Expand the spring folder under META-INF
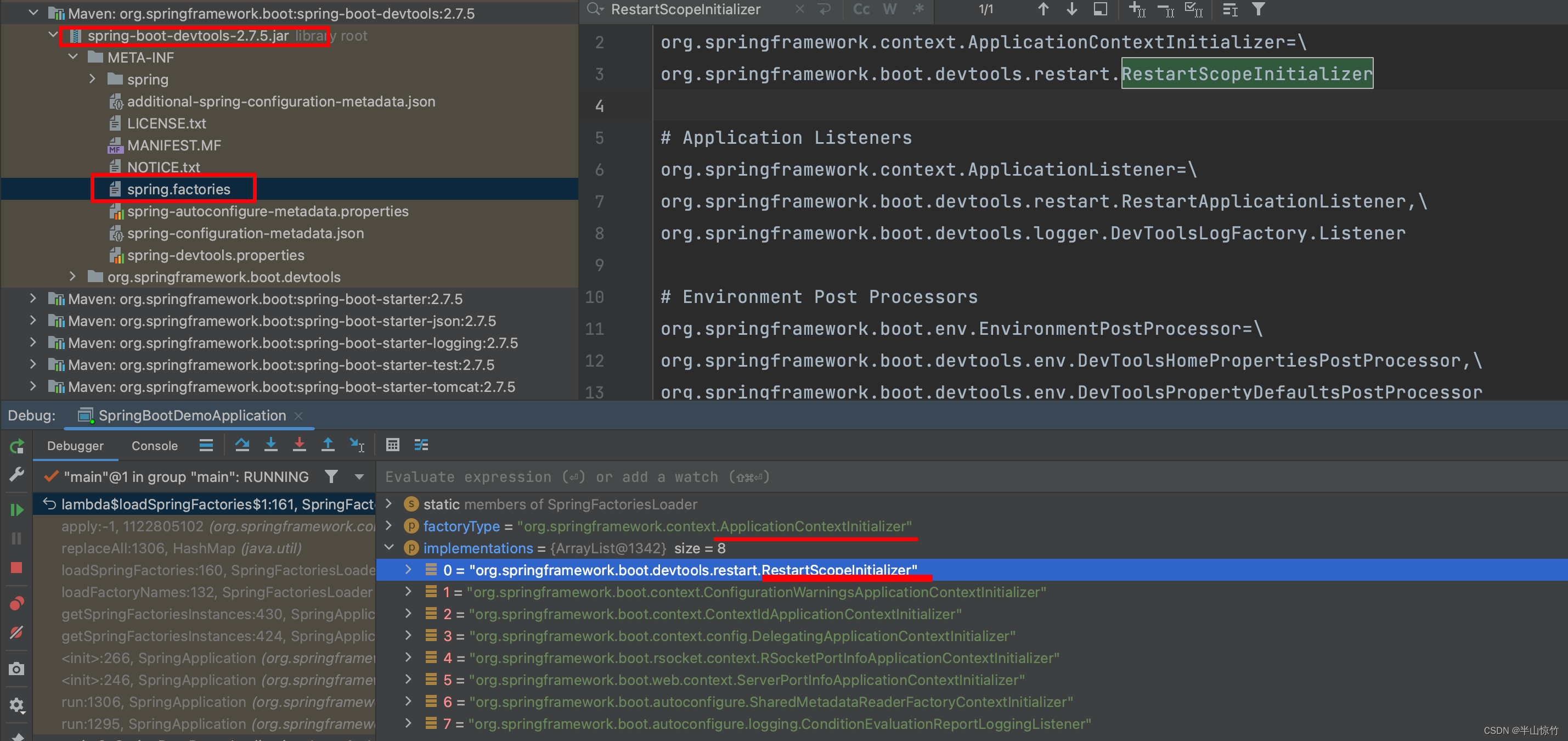The height and width of the screenshot is (741, 1568). click(x=93, y=78)
